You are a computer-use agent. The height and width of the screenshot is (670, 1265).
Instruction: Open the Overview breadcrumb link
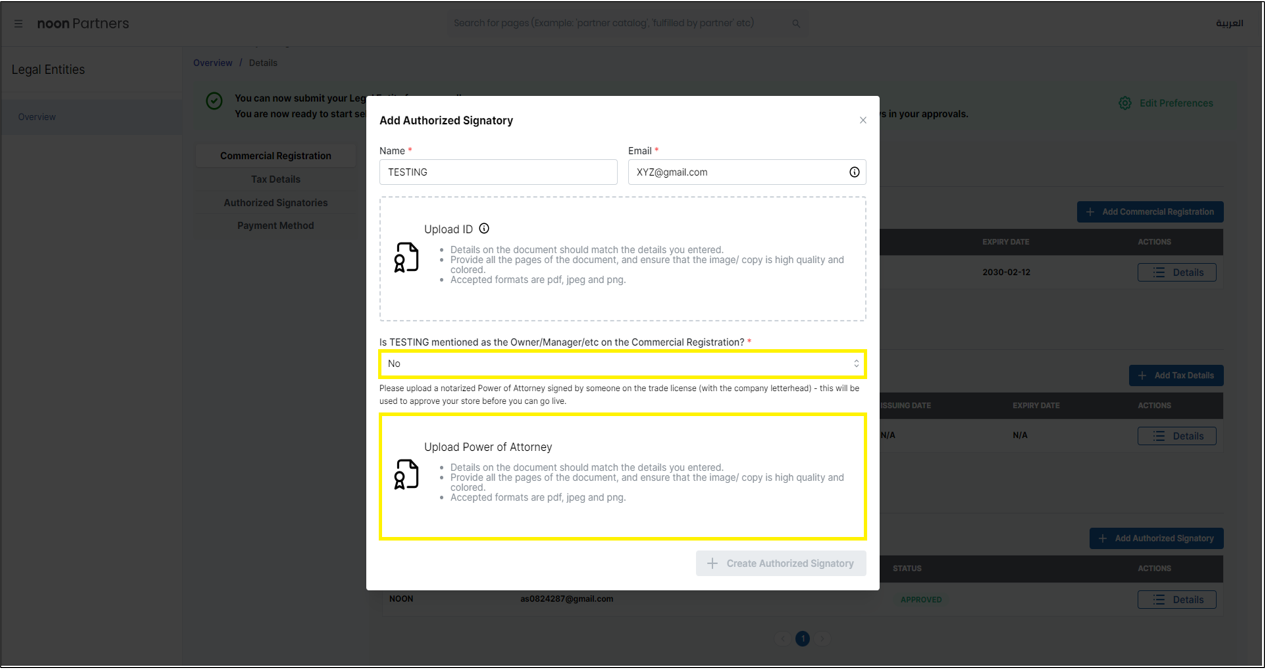pos(212,62)
